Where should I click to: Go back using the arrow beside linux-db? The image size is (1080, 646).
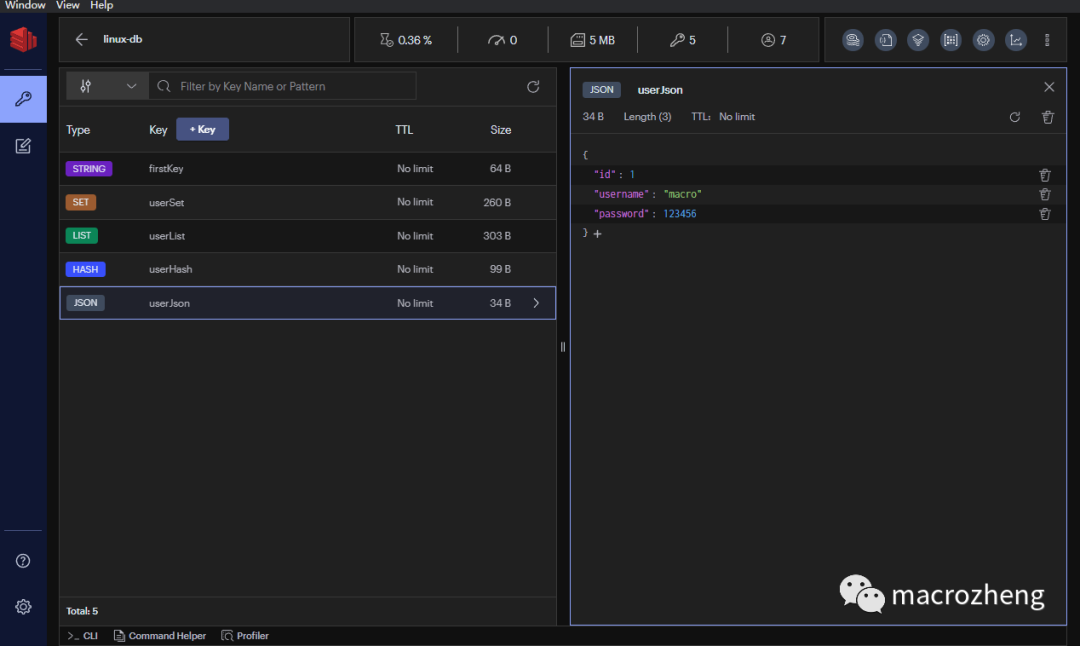(x=81, y=39)
